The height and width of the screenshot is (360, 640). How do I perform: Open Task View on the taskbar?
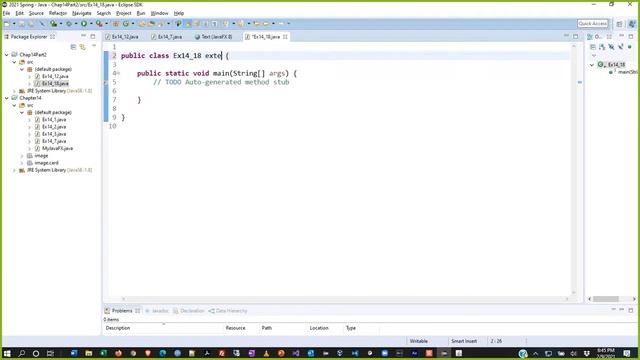[x=50, y=353]
